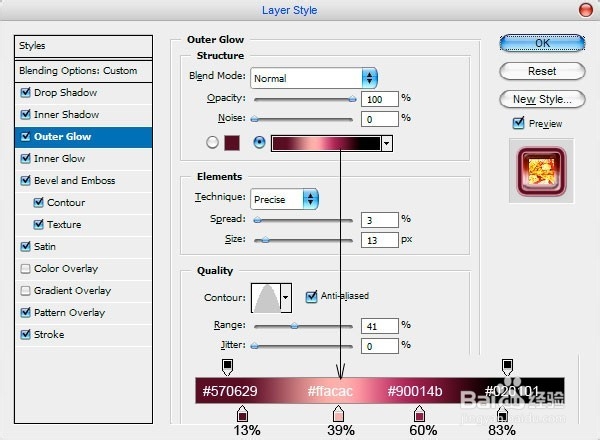
Task: Click the Jitter value field
Action: coord(380,346)
